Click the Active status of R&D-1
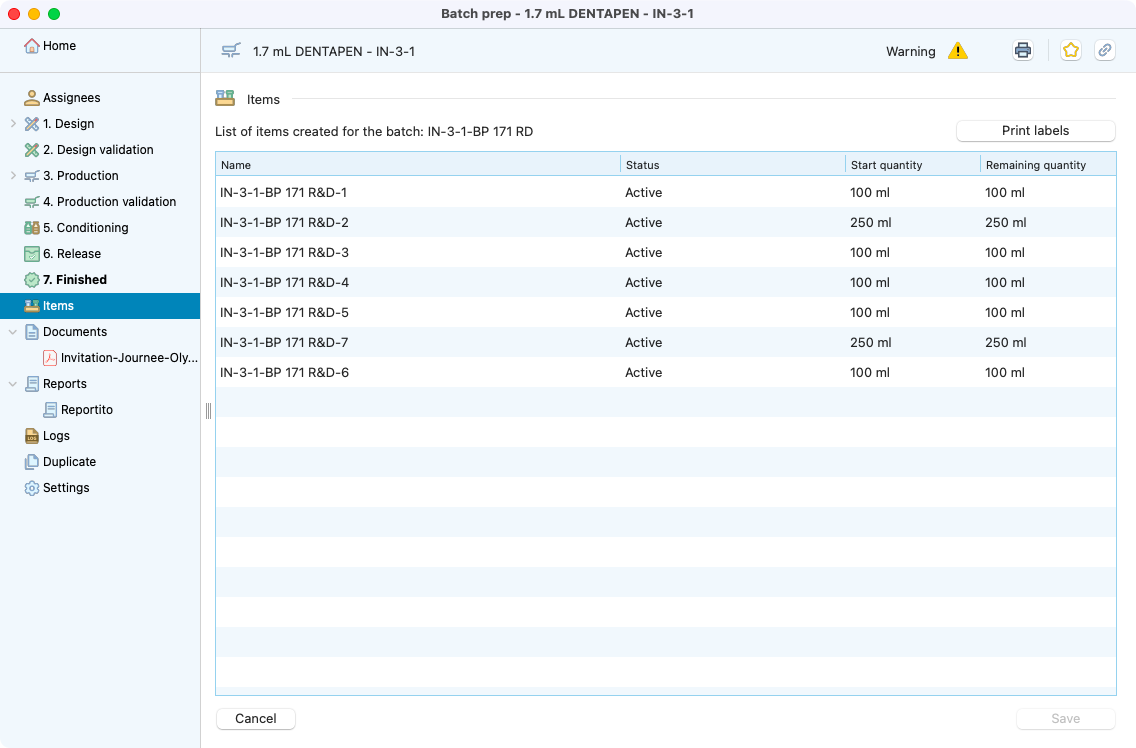Screen dimensions: 1136x748 [643, 193]
